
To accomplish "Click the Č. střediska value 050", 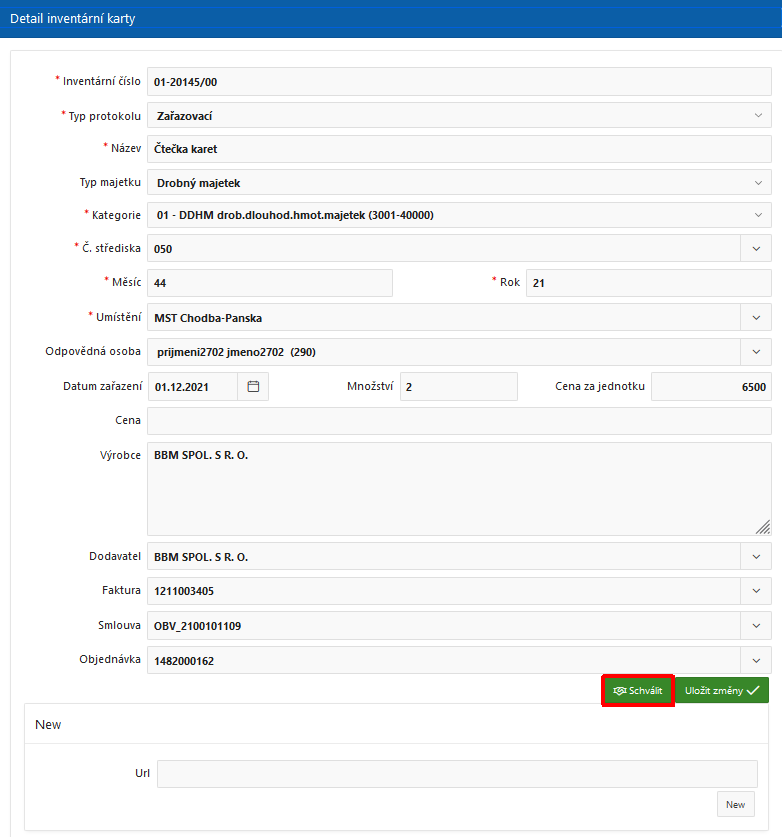I will [163, 249].
